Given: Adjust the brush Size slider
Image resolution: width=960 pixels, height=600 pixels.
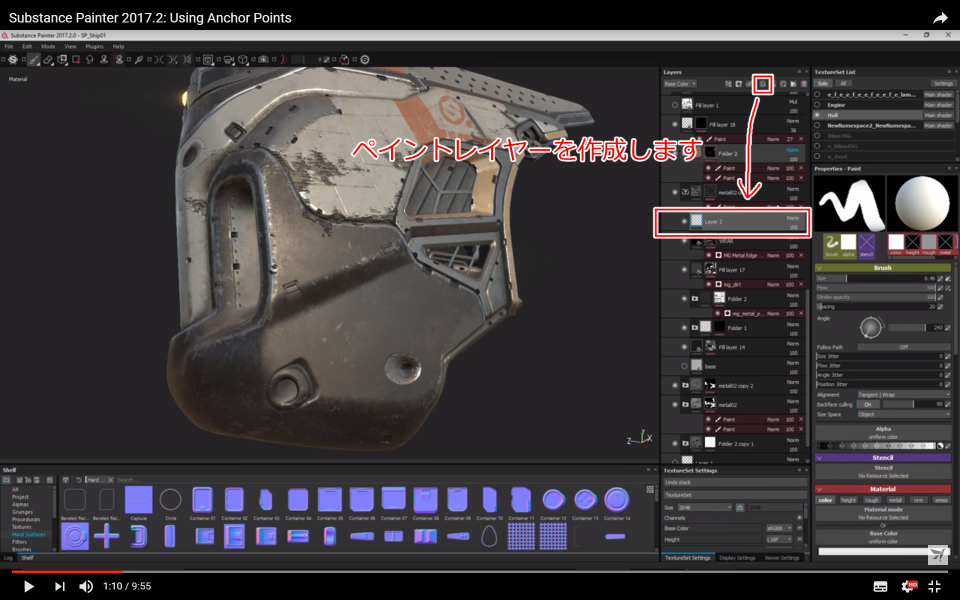Looking at the screenshot, I should coord(877,278).
